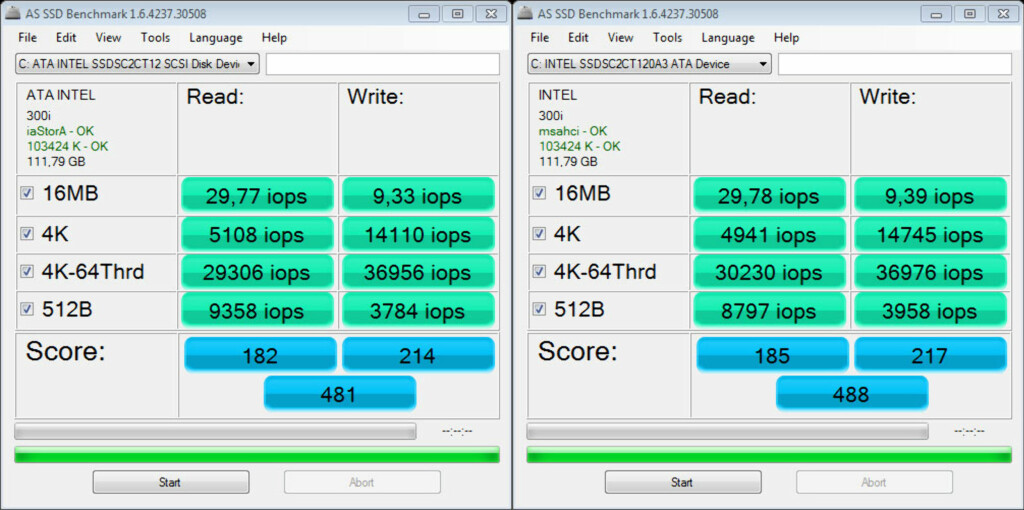Minimize the right AS SSD Benchmark window
Screen dimensions: 1024x510
point(936,13)
